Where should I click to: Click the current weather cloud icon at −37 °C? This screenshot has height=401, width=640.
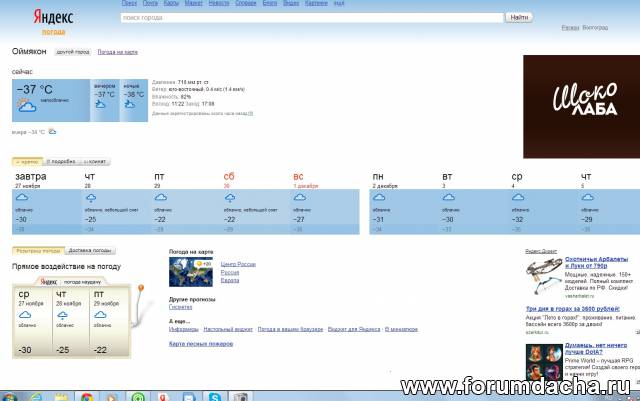click(26, 106)
